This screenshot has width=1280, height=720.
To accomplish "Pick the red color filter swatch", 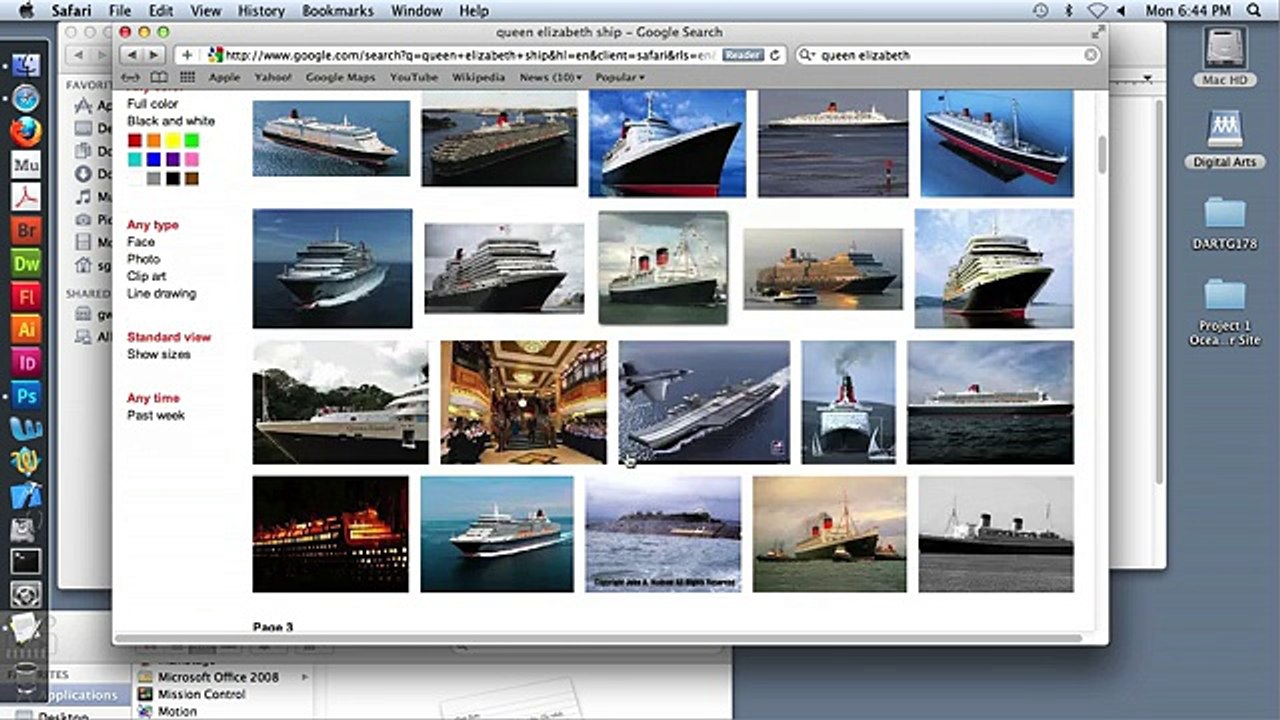I will pyautogui.click(x=135, y=141).
